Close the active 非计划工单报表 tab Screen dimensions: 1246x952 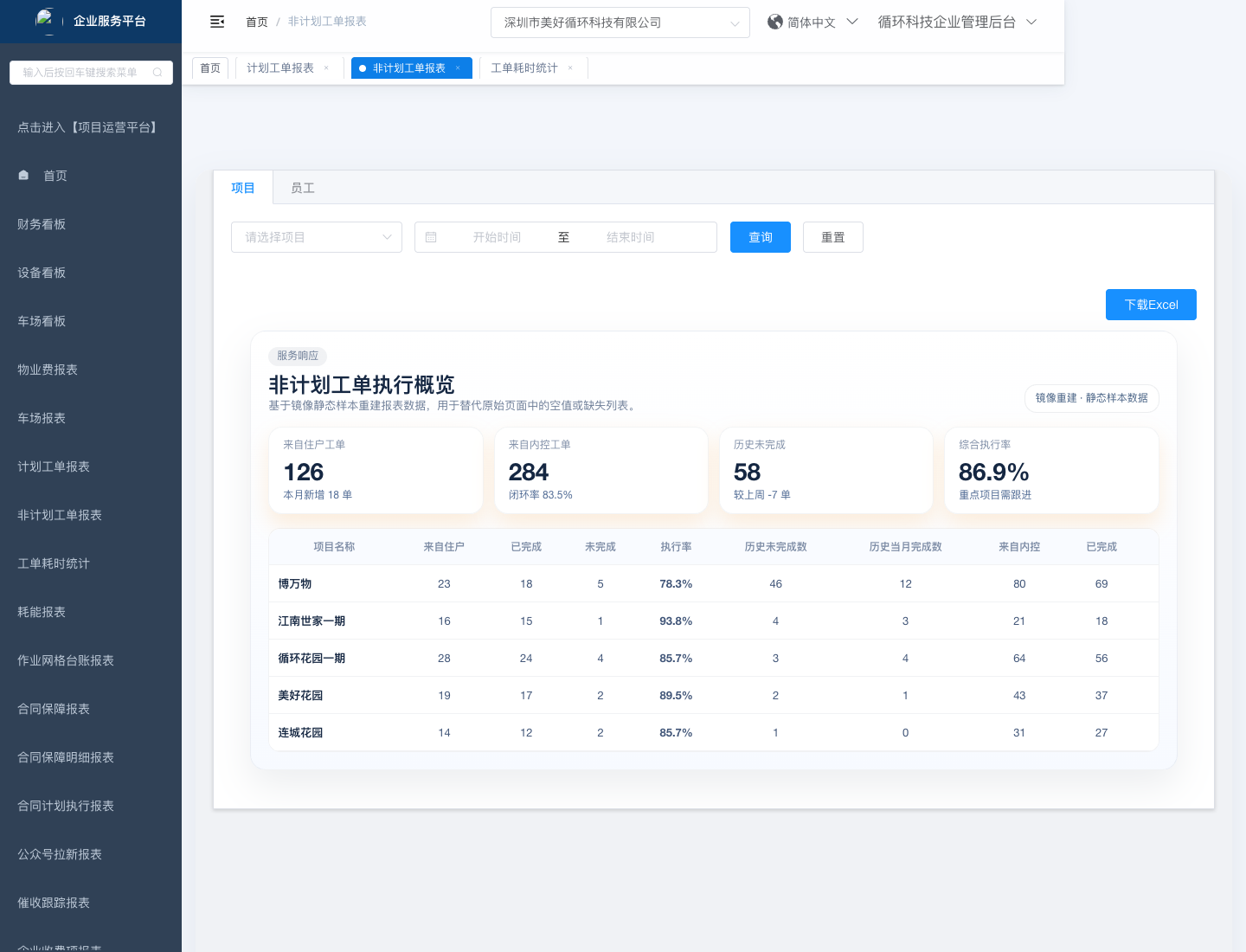(x=458, y=68)
